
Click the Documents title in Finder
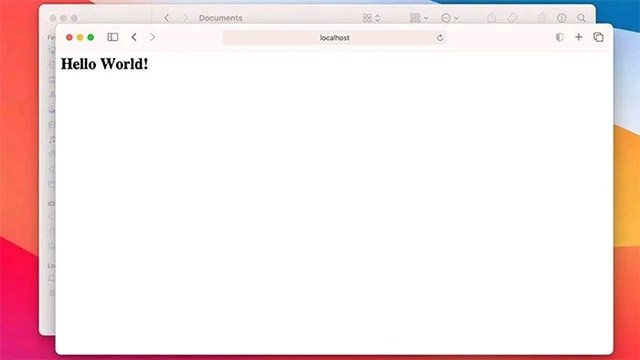[220, 18]
